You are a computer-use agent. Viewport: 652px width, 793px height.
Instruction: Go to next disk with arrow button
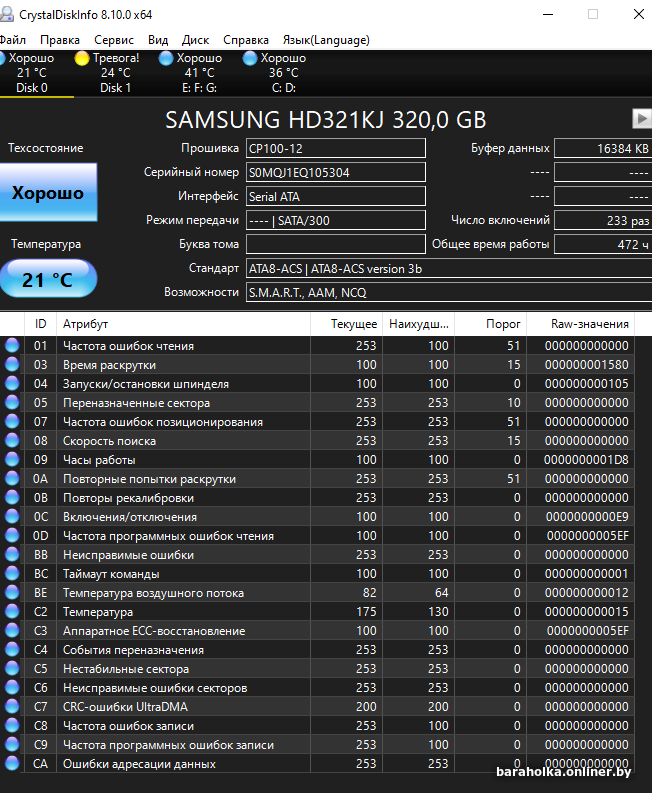coord(642,119)
